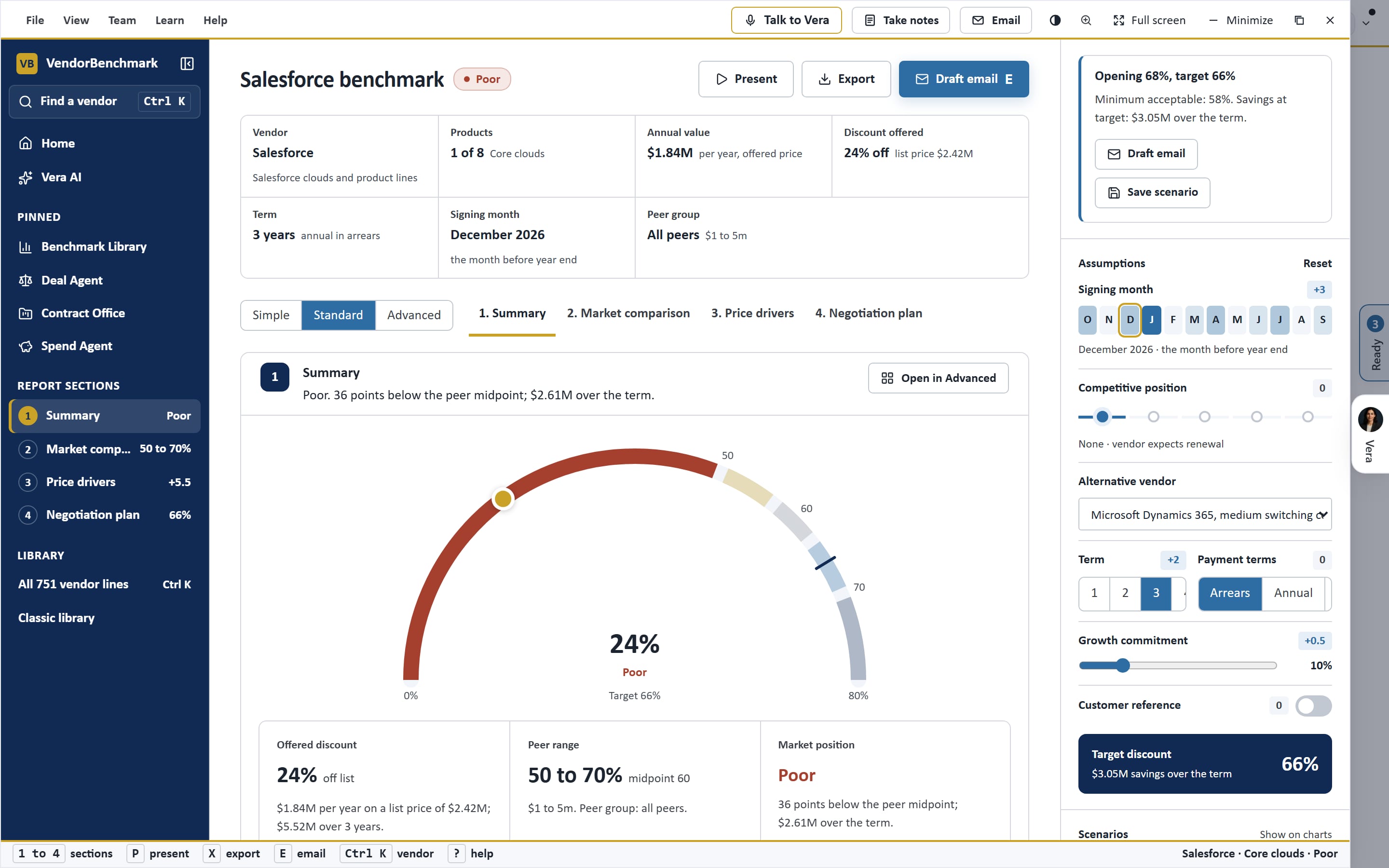
Task: Click the Export button
Action: coord(845,79)
